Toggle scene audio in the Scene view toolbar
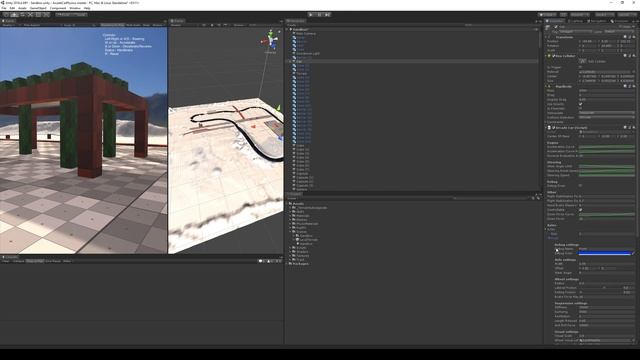Viewport: 640px width, 360px height. (219, 25)
